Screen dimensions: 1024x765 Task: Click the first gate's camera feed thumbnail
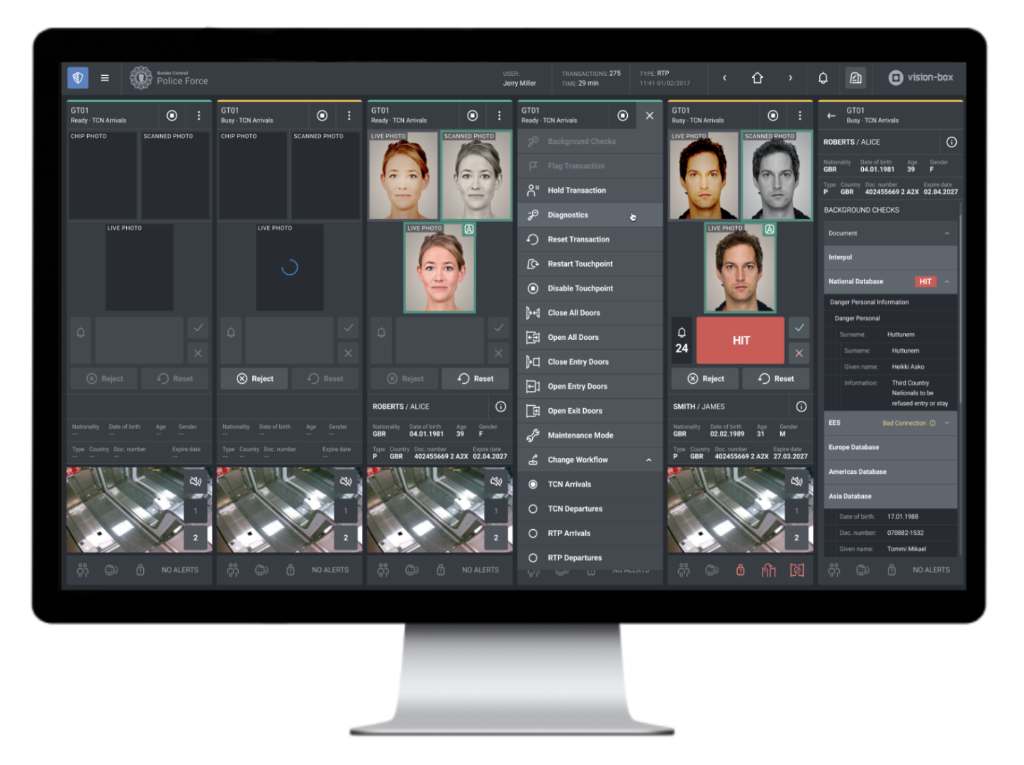point(125,510)
